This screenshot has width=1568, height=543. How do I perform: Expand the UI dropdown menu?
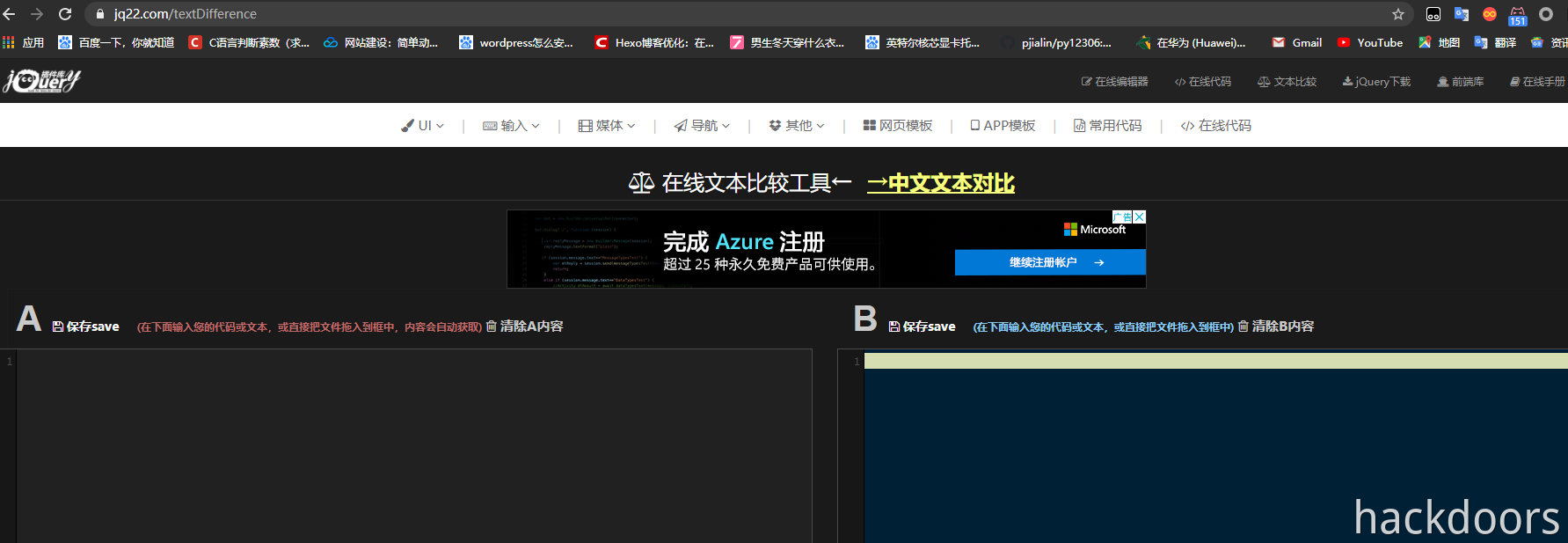[x=422, y=126]
